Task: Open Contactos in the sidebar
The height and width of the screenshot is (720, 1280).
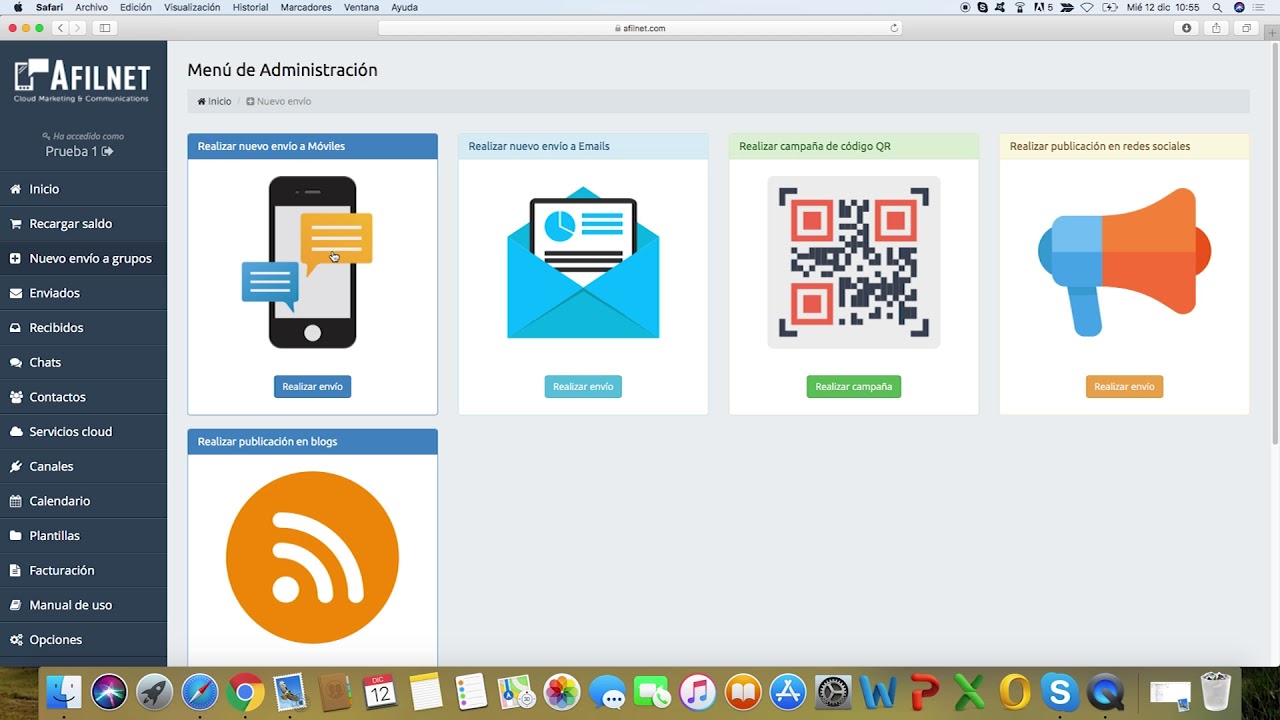Action: [83, 397]
